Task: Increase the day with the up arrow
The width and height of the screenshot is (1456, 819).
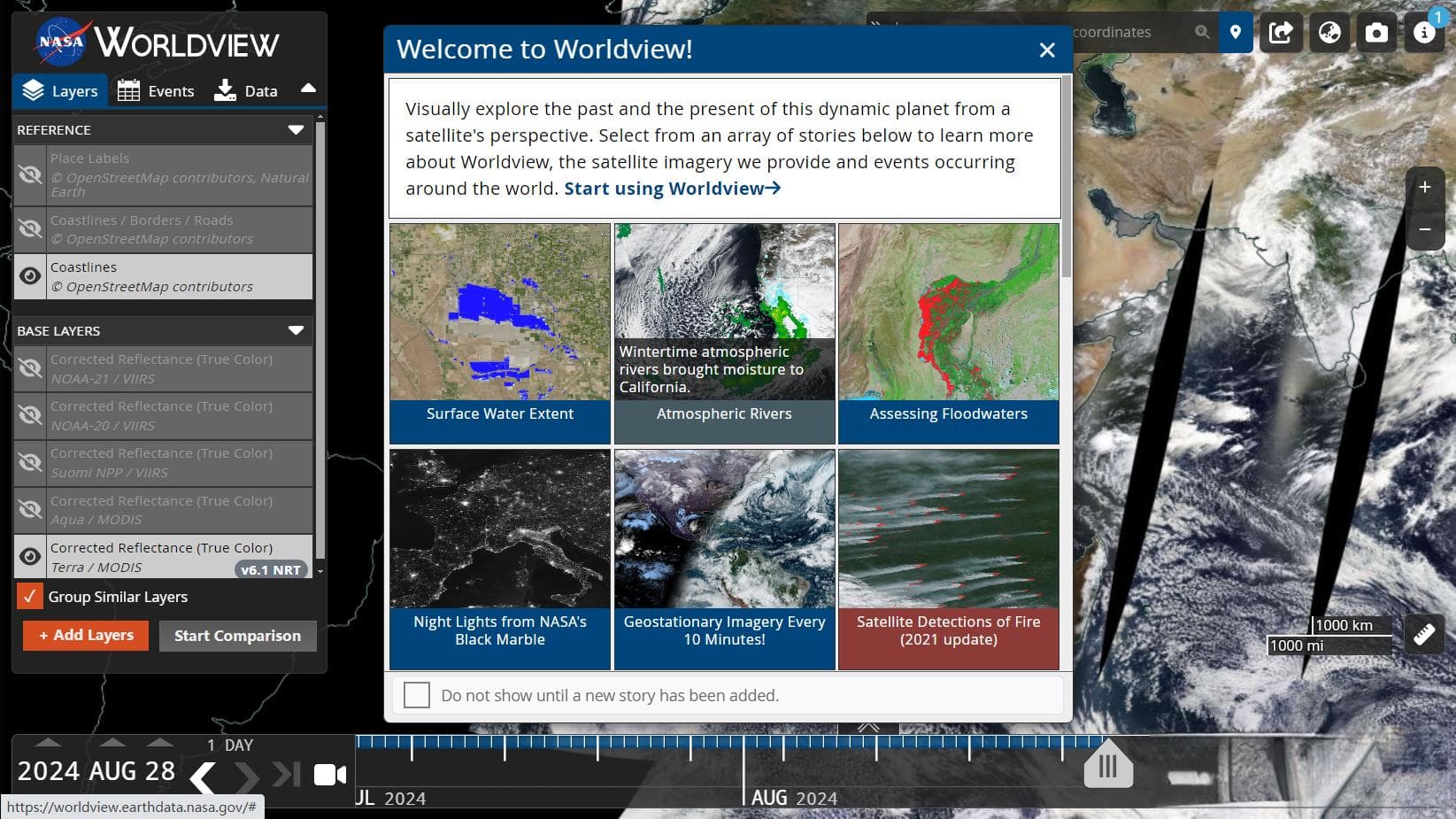Action: point(159,742)
